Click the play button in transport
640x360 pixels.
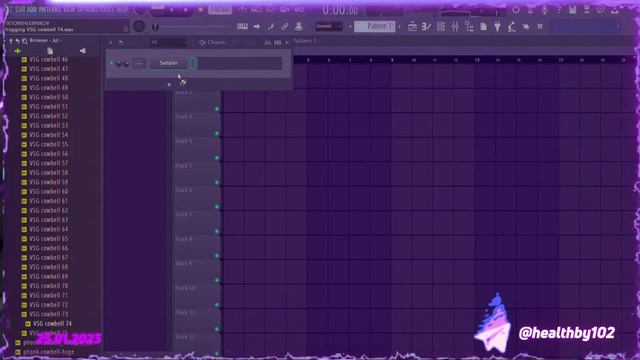pos(172,10)
